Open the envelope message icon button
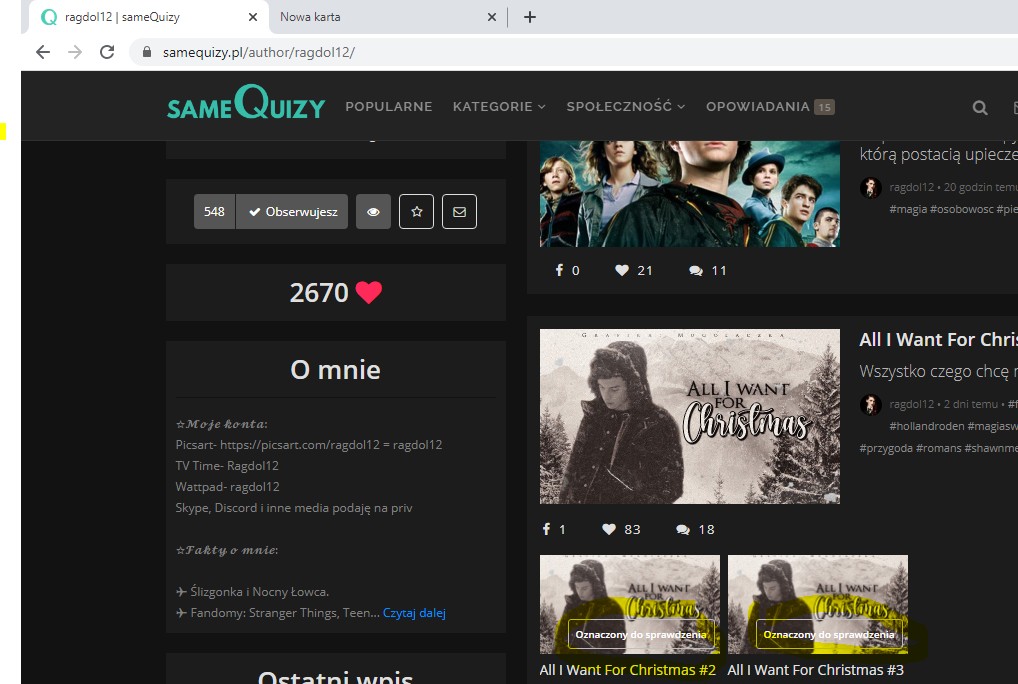 (x=459, y=212)
